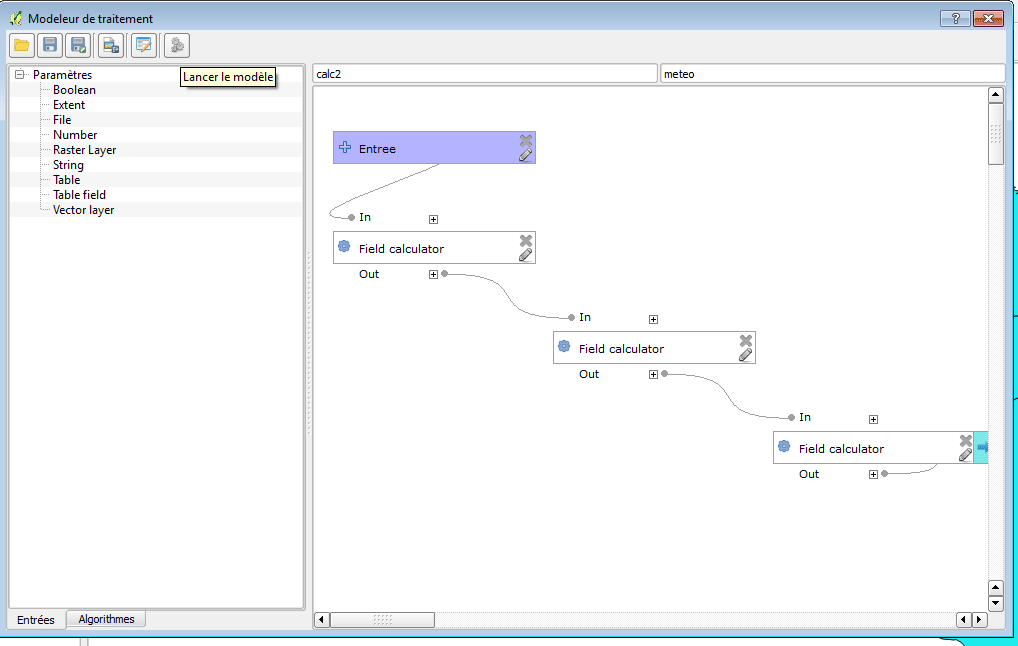
Task: Expand the Out list of third Field calculator
Action: coord(873,474)
